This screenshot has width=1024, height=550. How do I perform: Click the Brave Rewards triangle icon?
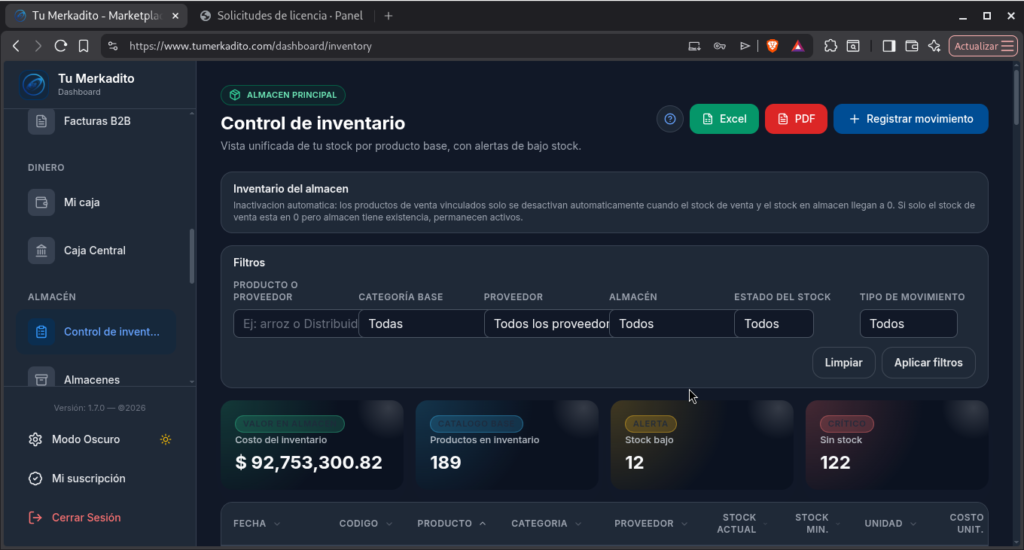tap(798, 46)
